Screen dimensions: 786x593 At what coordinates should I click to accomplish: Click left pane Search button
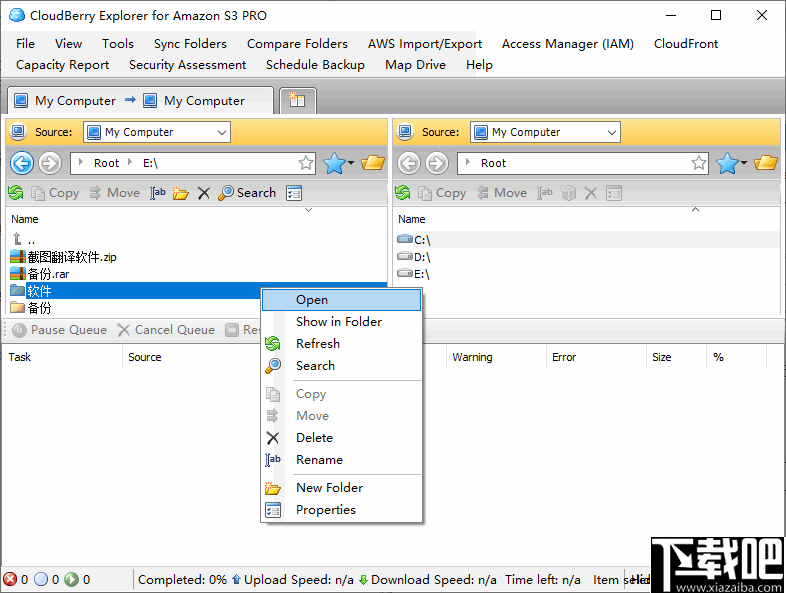coord(247,193)
